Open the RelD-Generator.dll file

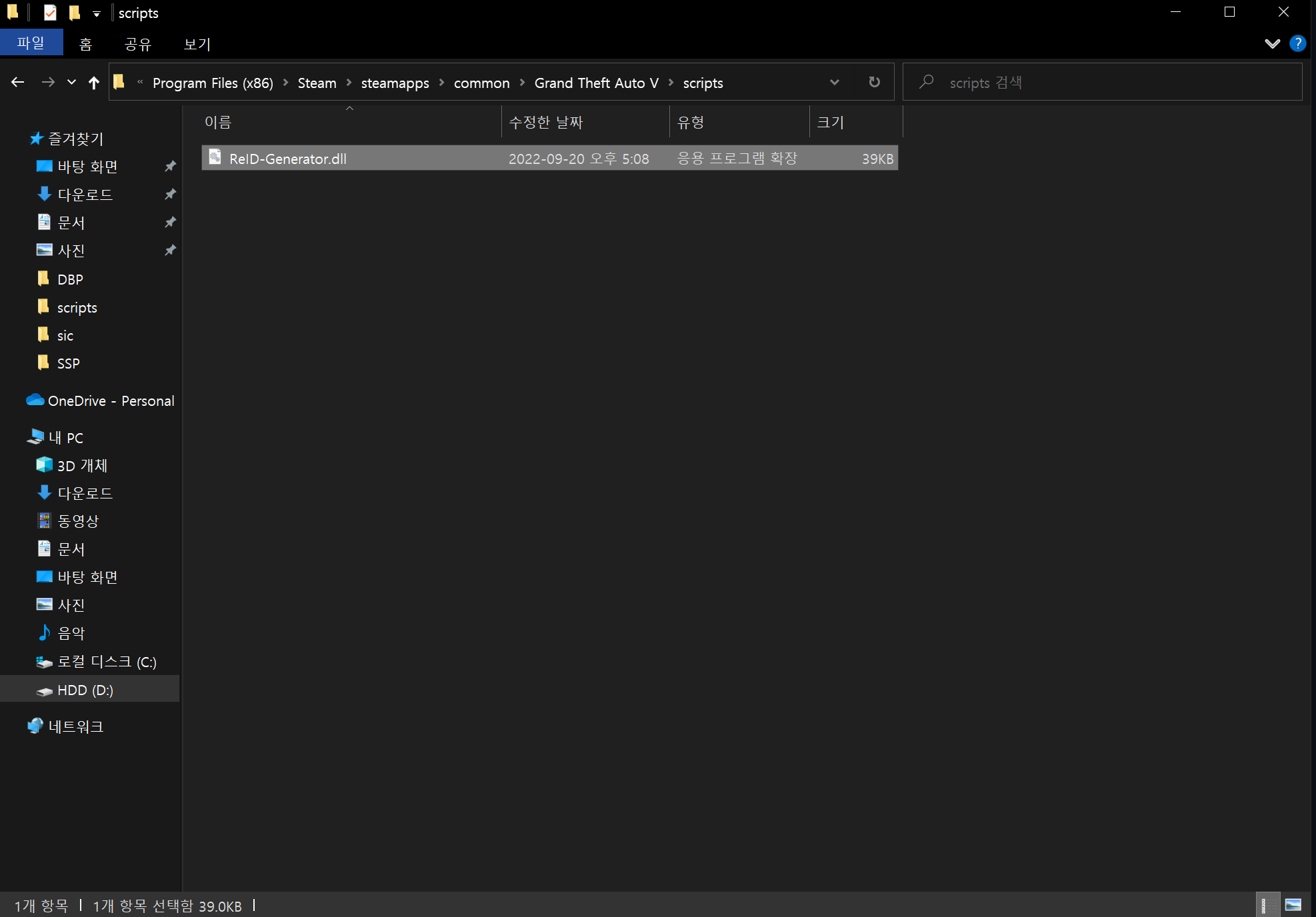[x=288, y=159]
